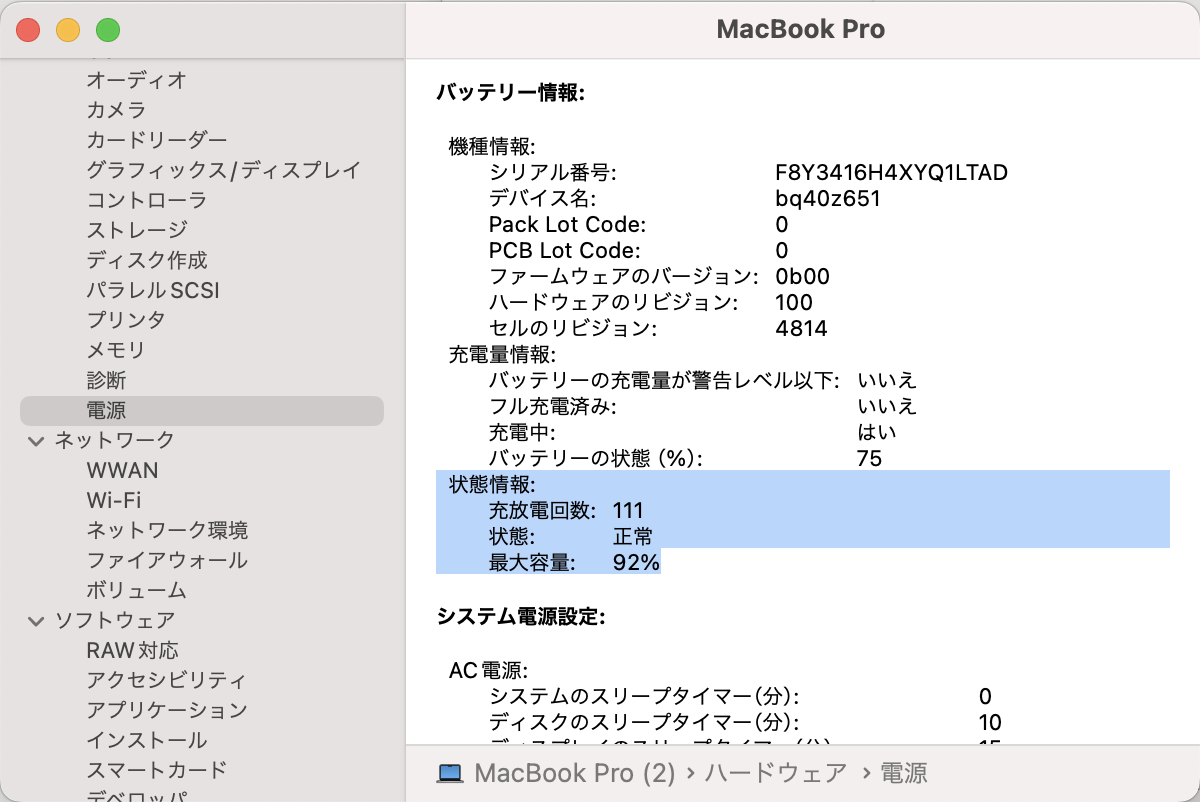Open the WWAN network item
The height and width of the screenshot is (802, 1200).
tap(122, 470)
